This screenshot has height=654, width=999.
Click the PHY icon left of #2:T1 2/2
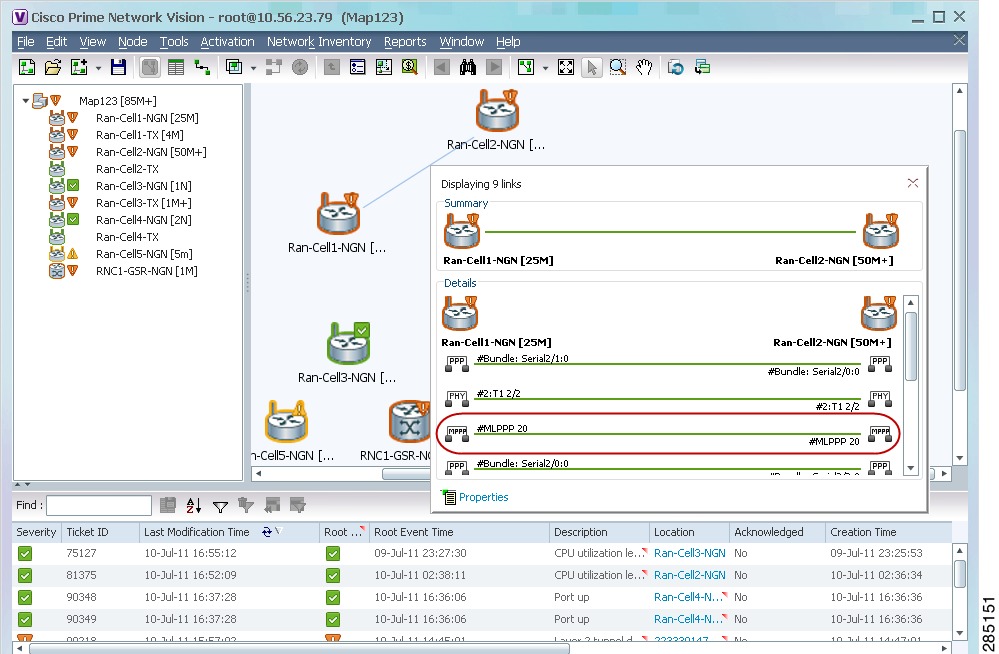pyautogui.click(x=457, y=399)
